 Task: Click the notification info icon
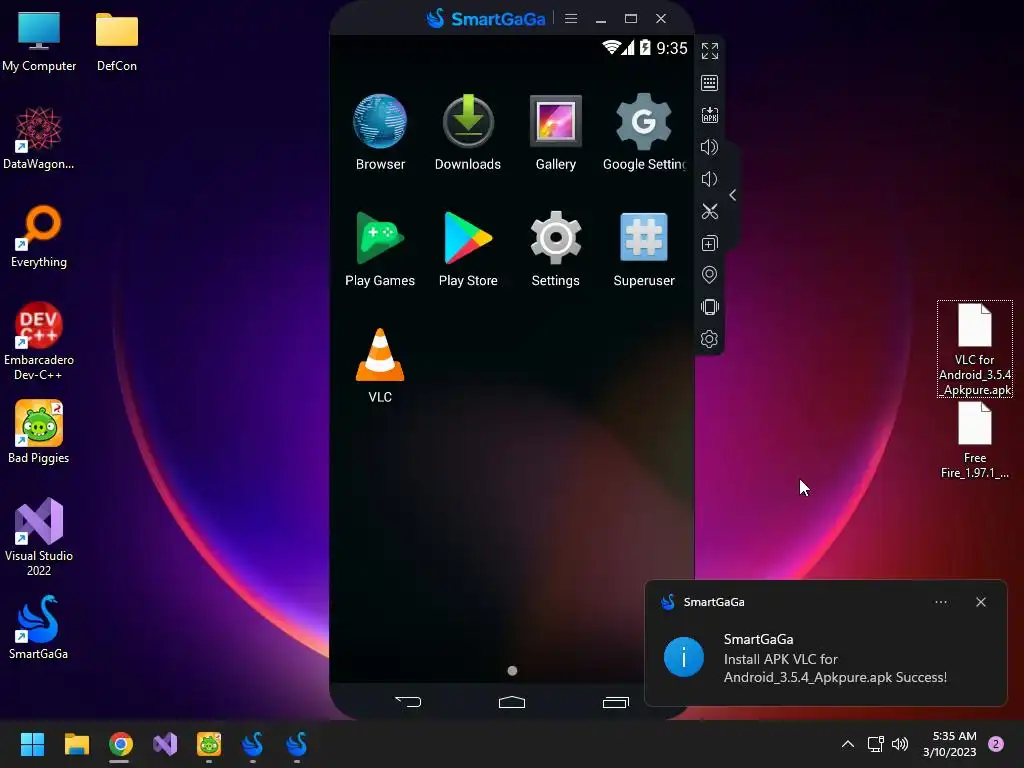pyautogui.click(x=684, y=657)
